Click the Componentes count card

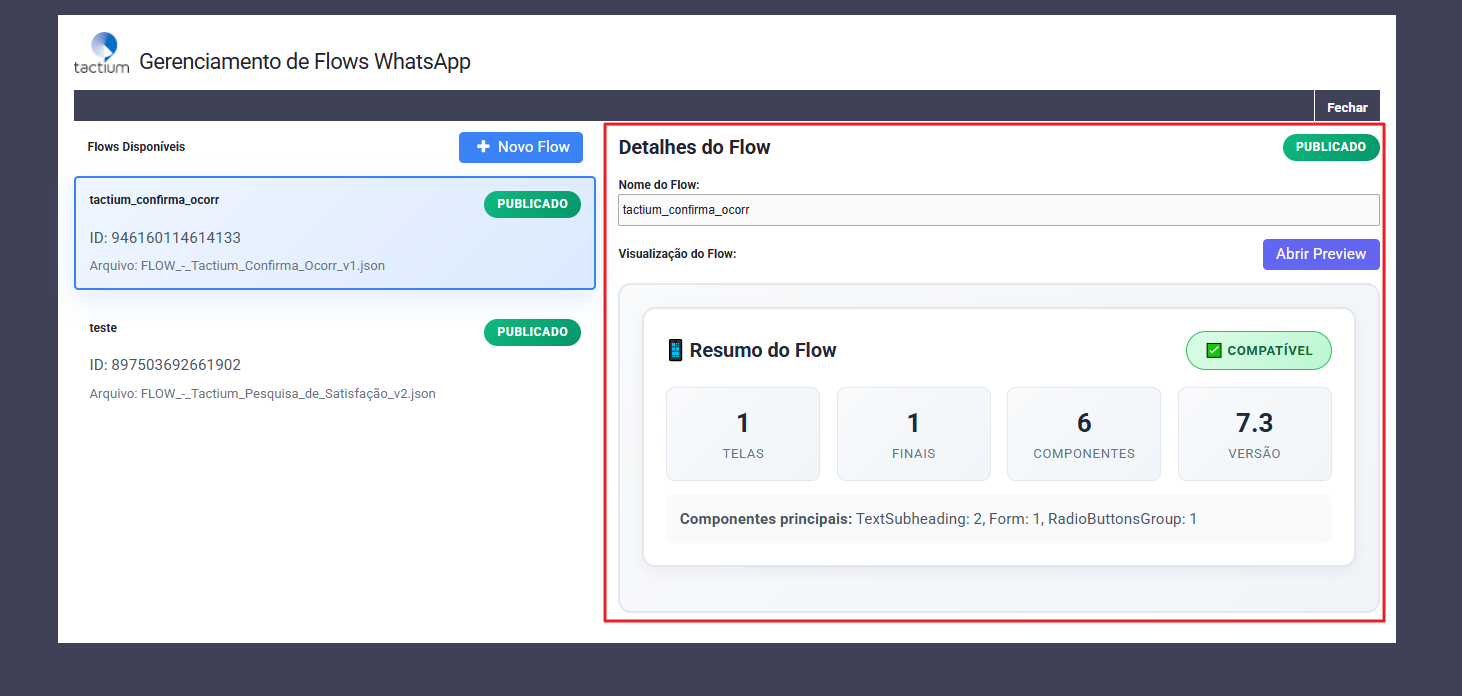1084,434
